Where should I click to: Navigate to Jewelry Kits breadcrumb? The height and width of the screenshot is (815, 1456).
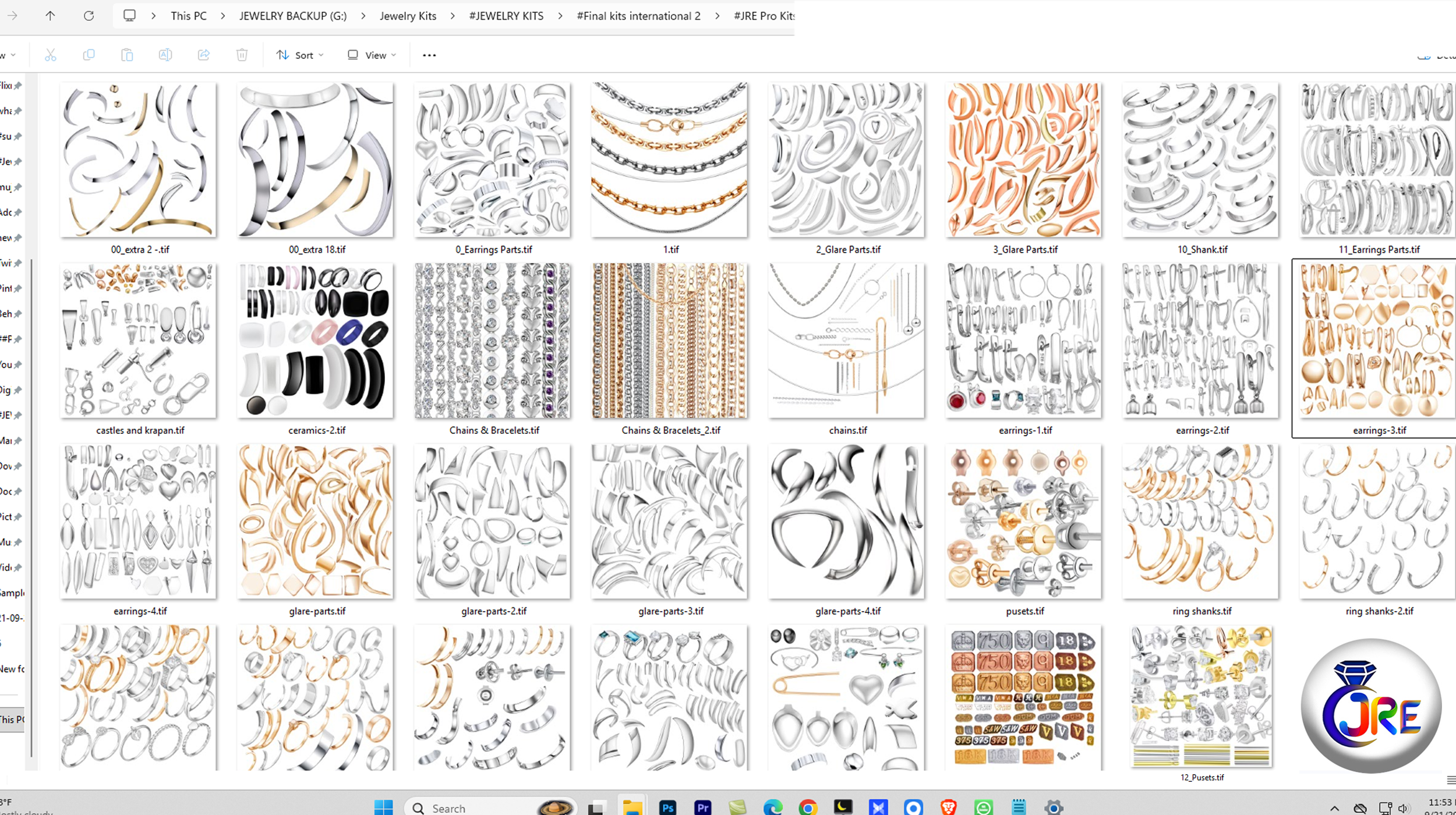[x=408, y=16]
